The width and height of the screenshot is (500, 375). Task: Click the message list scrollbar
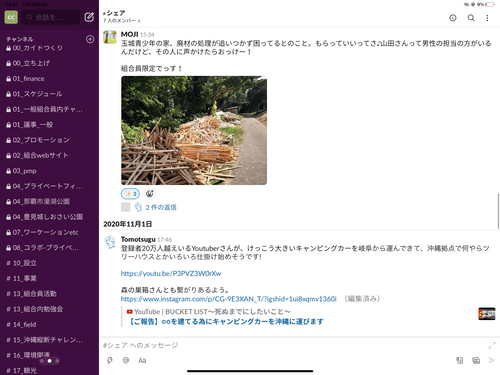[x=498, y=210]
